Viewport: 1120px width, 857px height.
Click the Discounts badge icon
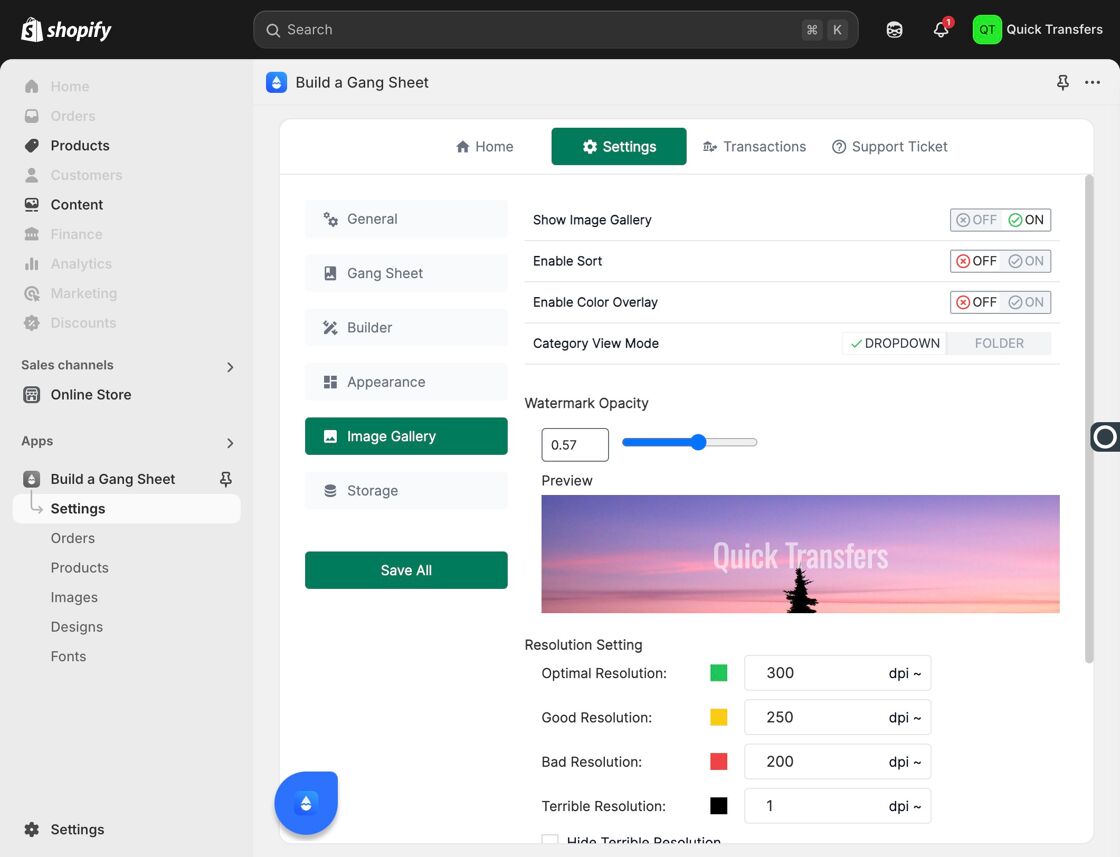[x=31, y=323]
